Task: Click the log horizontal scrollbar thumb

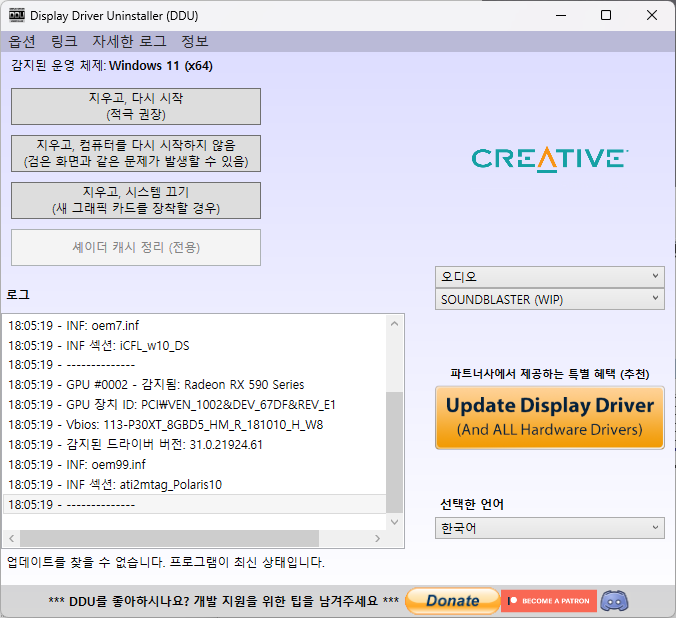Action: [x=169, y=538]
